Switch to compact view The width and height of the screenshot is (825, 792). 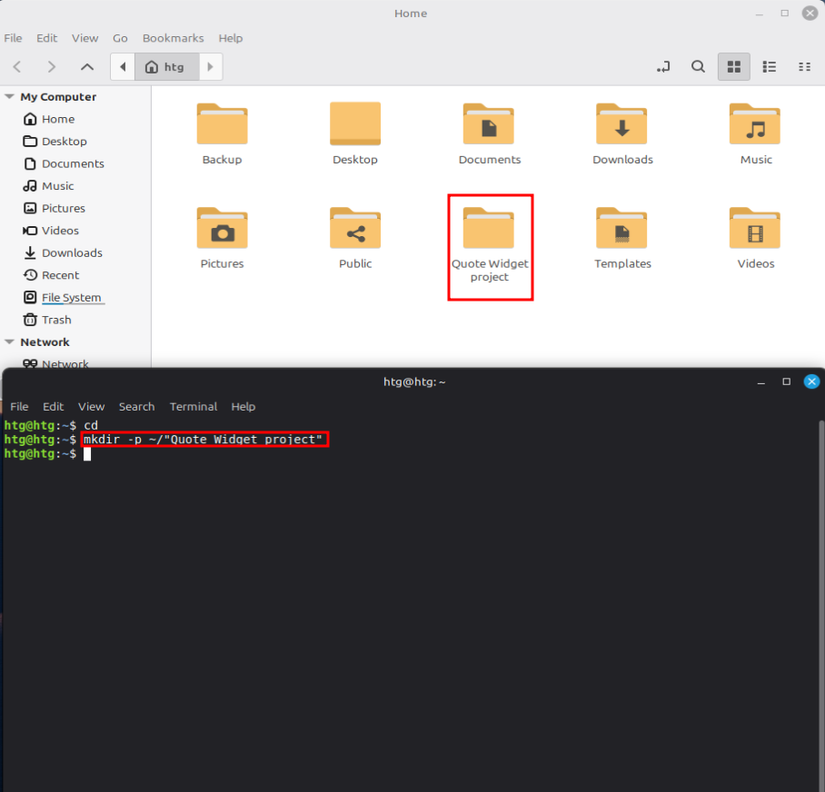[804, 66]
